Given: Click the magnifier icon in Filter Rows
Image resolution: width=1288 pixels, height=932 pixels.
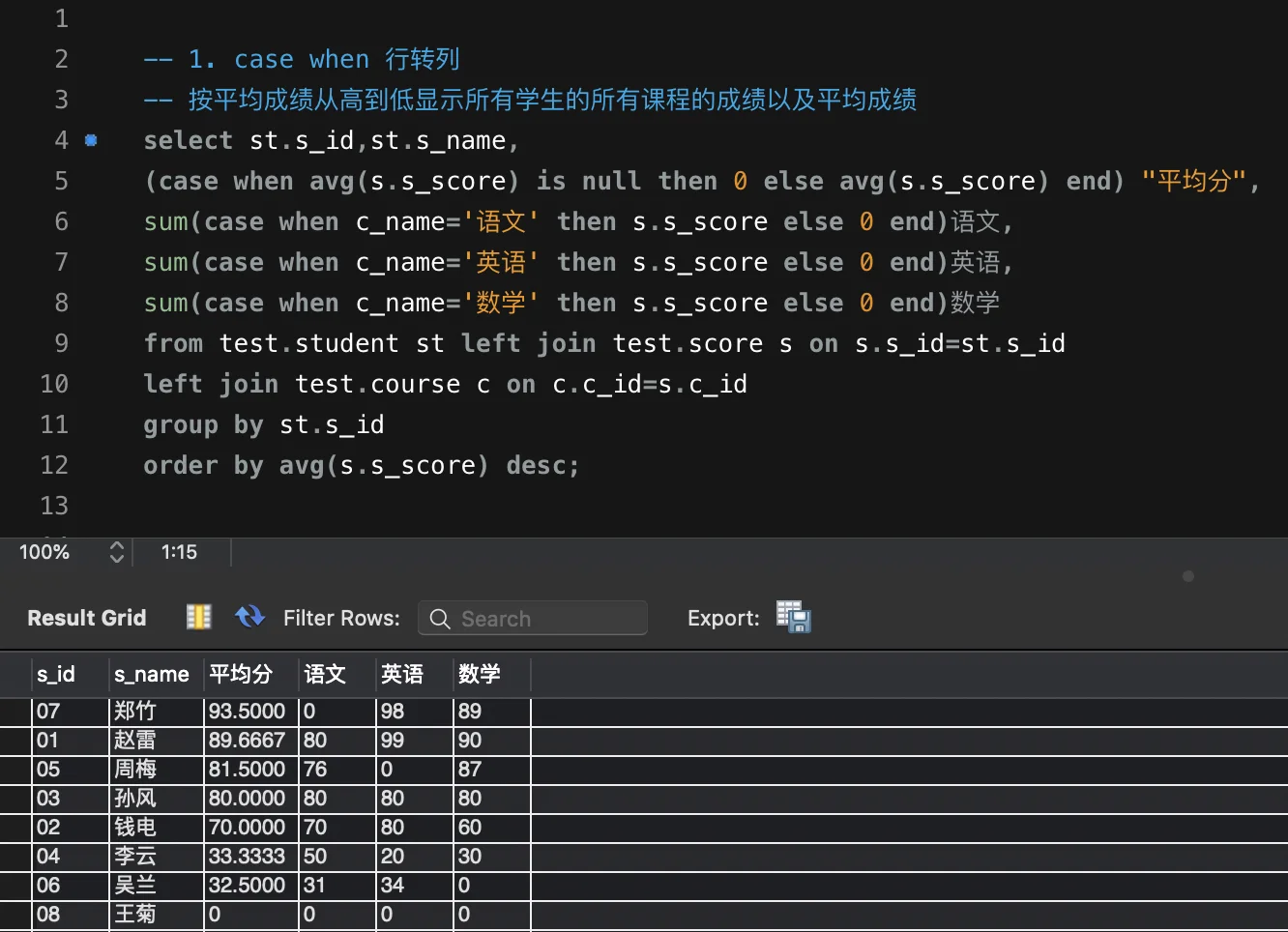Looking at the screenshot, I should pyautogui.click(x=440, y=619).
